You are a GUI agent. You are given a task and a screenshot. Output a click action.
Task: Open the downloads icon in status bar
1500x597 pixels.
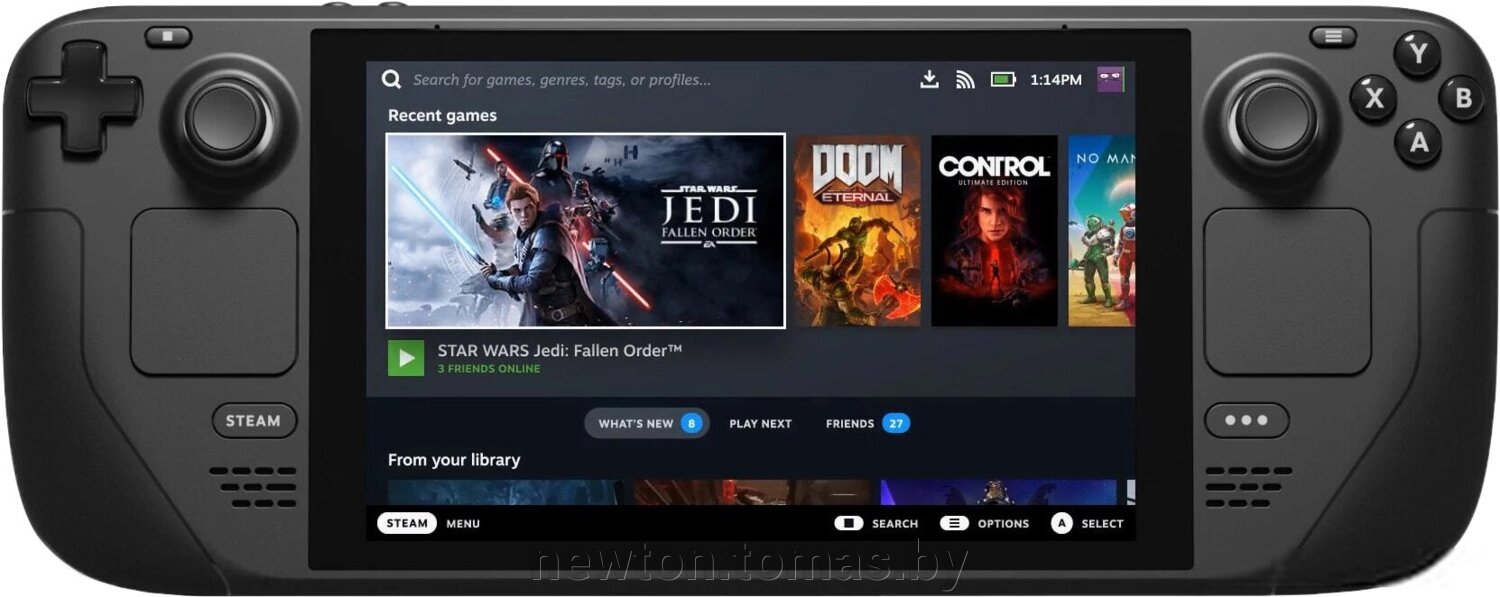point(929,80)
